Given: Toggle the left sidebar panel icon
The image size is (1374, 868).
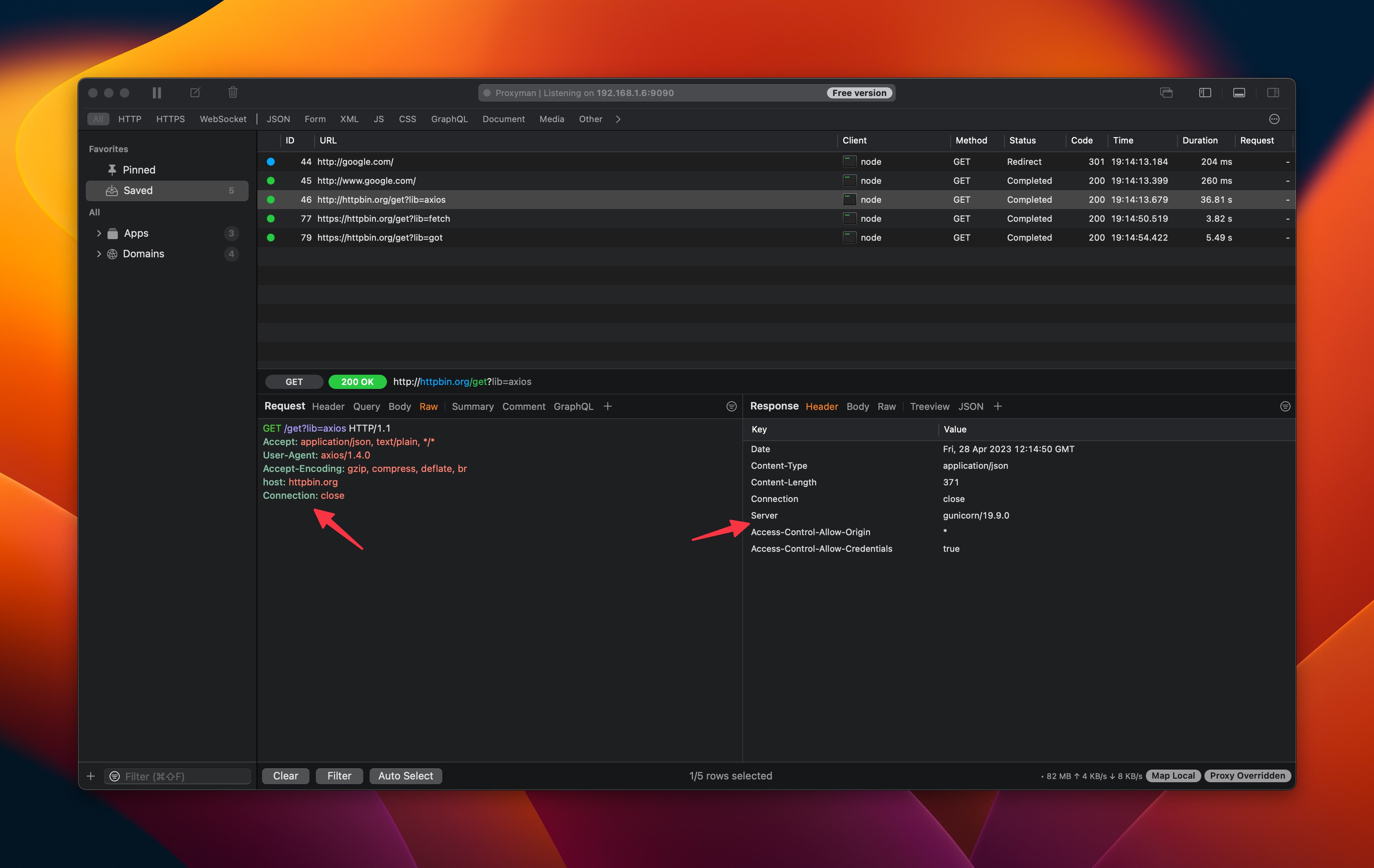Looking at the screenshot, I should click(x=1204, y=92).
